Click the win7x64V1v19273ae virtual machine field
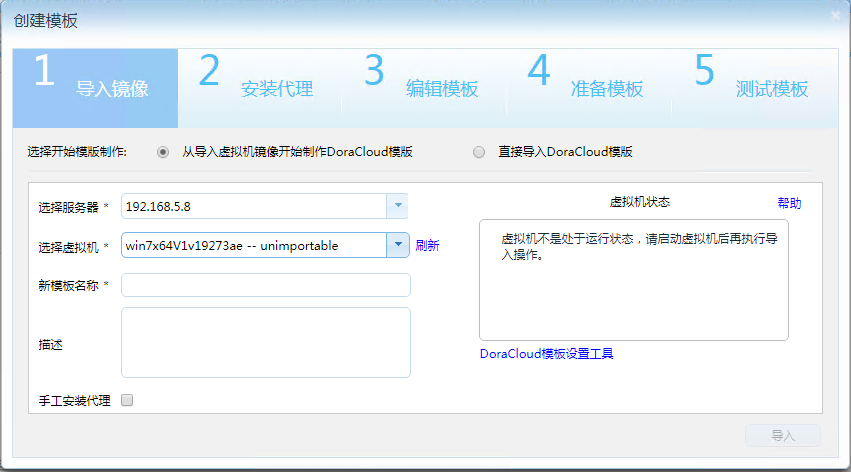The width and height of the screenshot is (851, 472). pos(254,245)
